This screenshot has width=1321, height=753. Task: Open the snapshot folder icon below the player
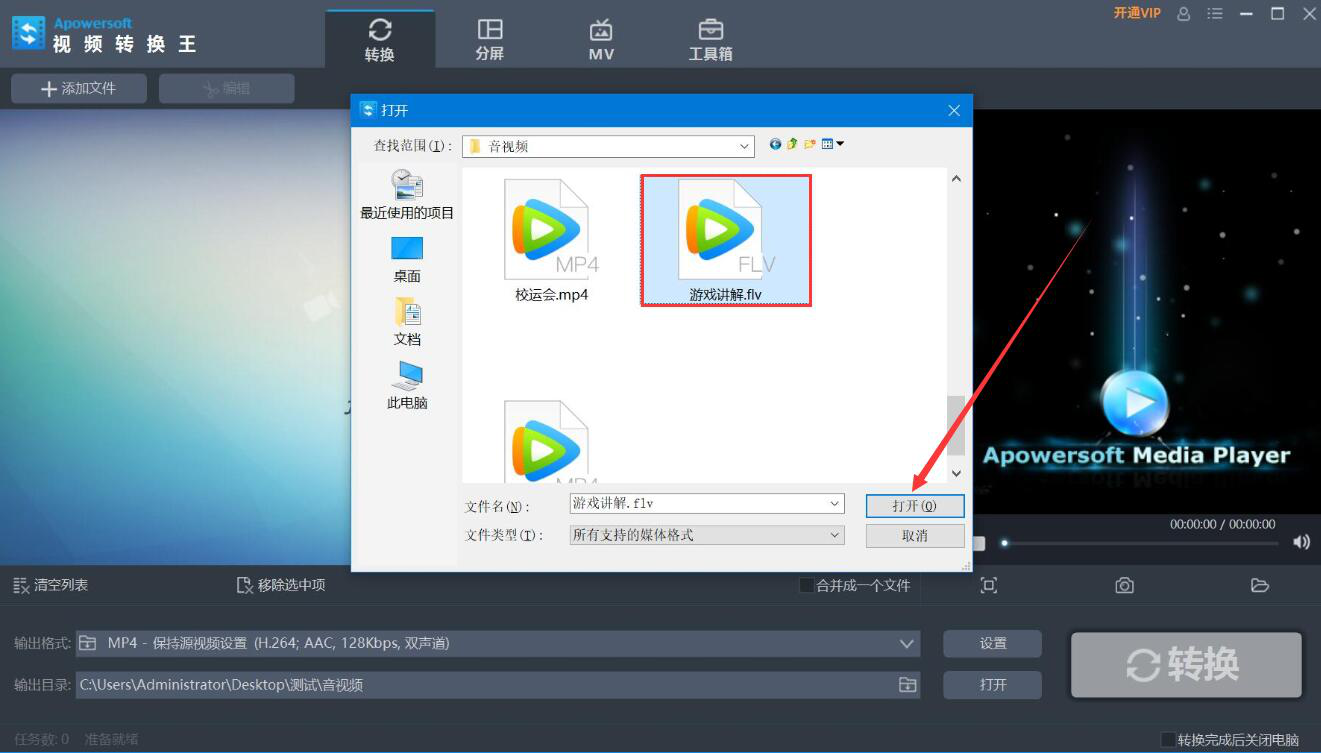pyautogui.click(x=1260, y=585)
